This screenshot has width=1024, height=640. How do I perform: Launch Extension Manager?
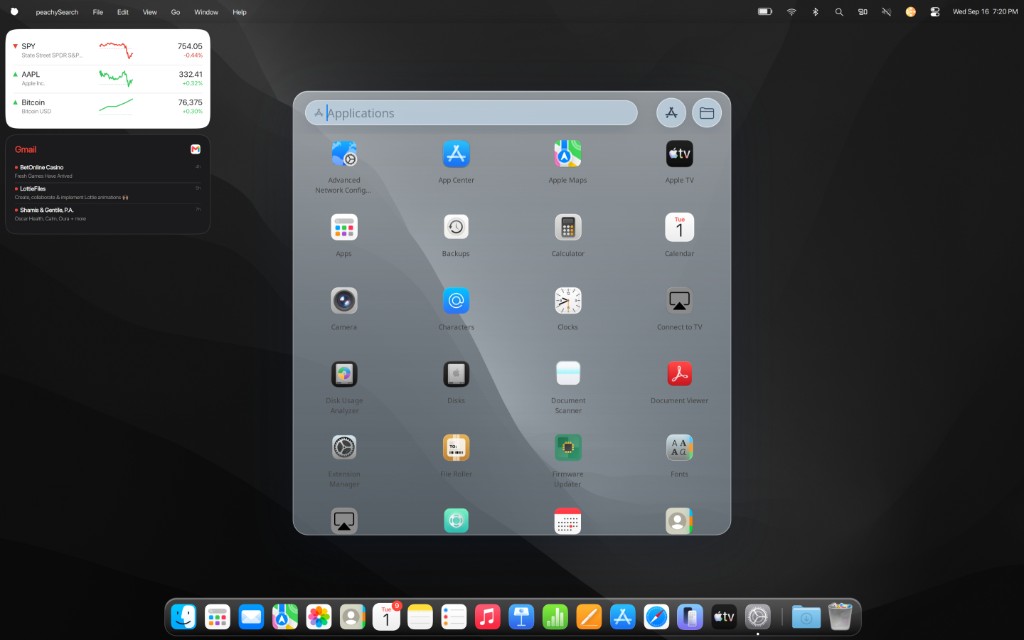click(x=344, y=448)
